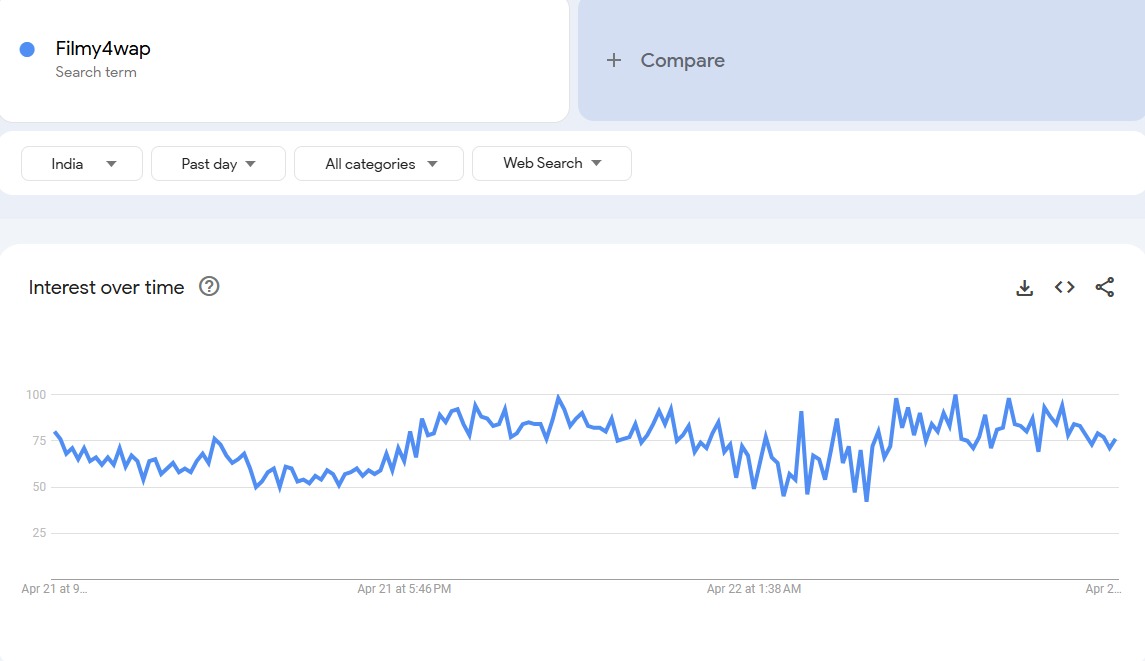Open the Web Search type dropdown
Viewport: 1145px width, 661px height.
(552, 163)
